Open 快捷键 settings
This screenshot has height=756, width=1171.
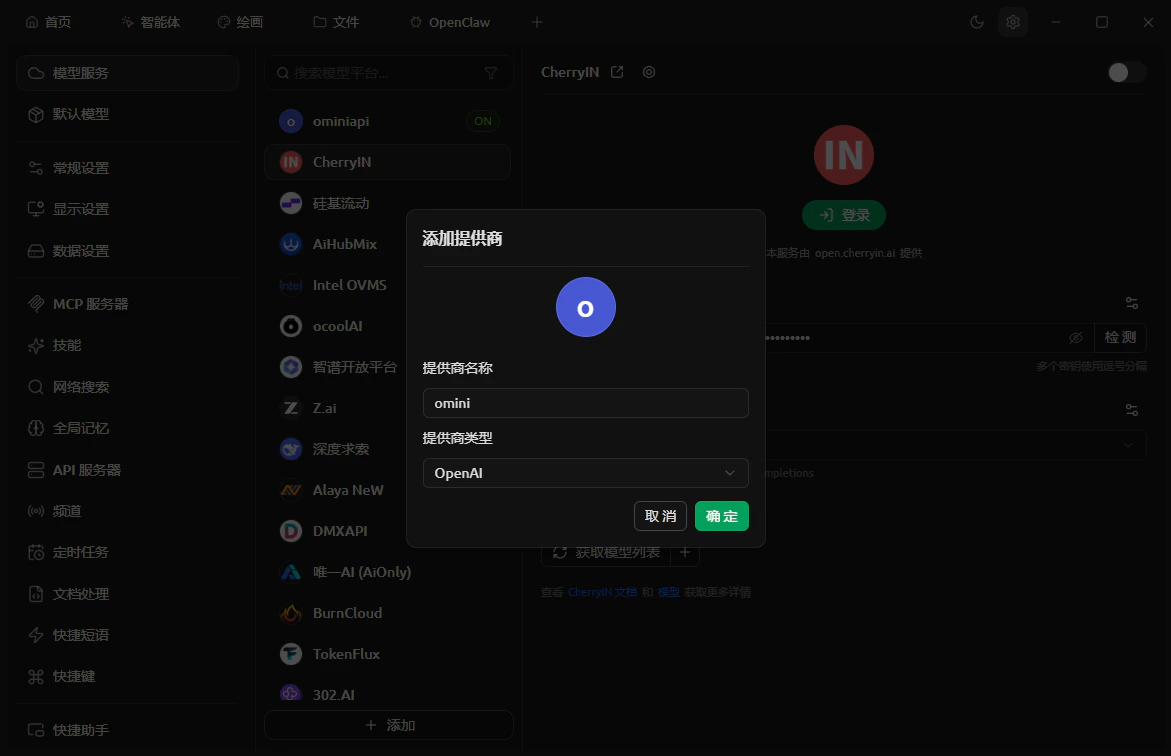click(128, 676)
